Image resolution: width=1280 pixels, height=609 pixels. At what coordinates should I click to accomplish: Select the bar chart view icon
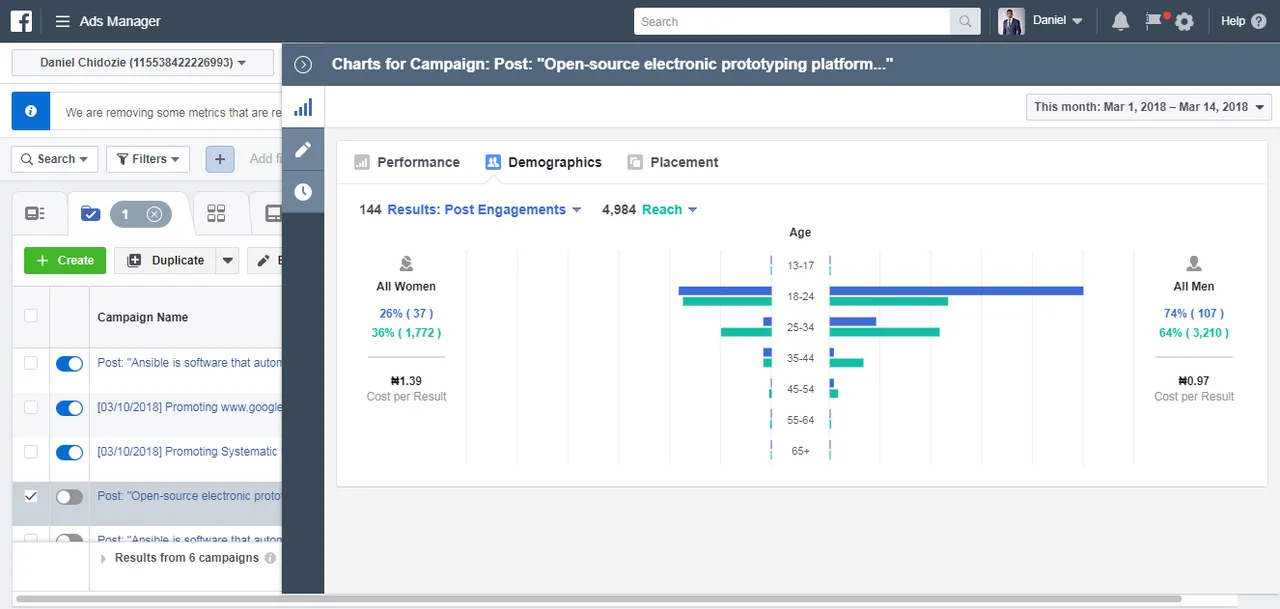click(x=303, y=107)
